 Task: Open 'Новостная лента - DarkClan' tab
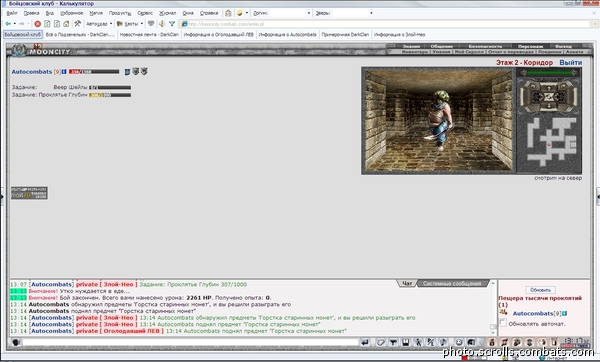click(x=149, y=34)
